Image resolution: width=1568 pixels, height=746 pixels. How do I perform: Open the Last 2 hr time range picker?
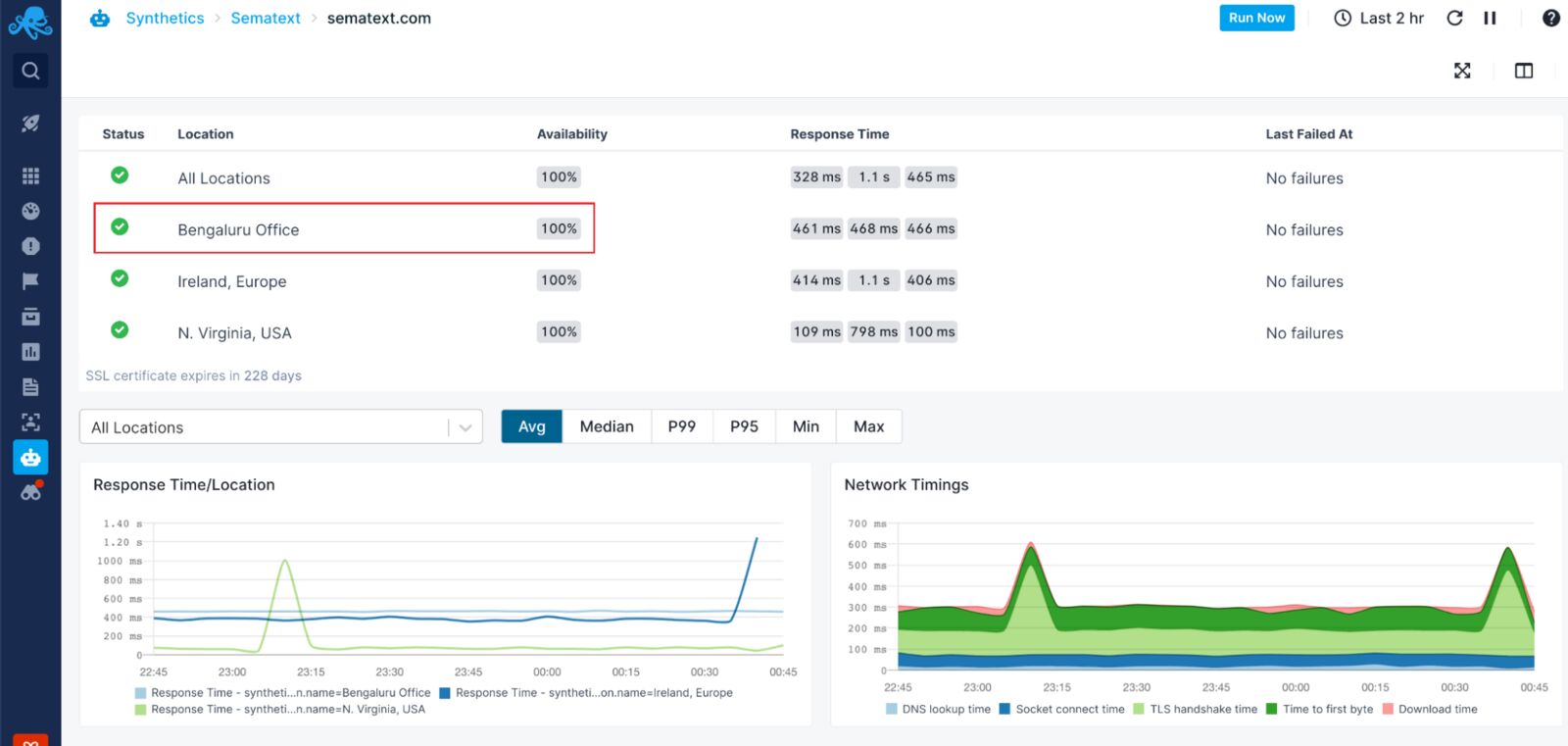(x=1380, y=18)
